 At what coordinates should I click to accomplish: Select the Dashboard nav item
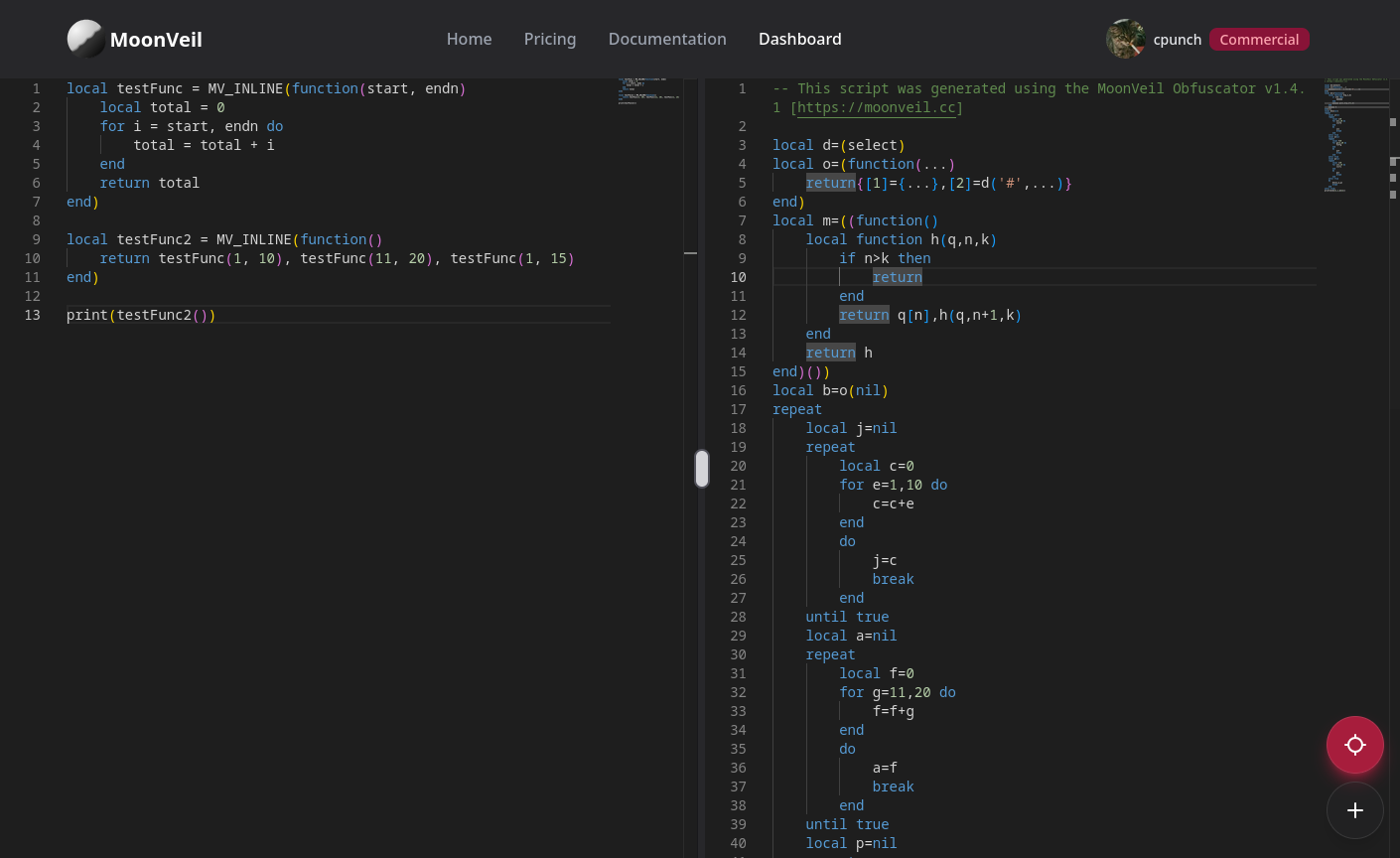pos(799,39)
